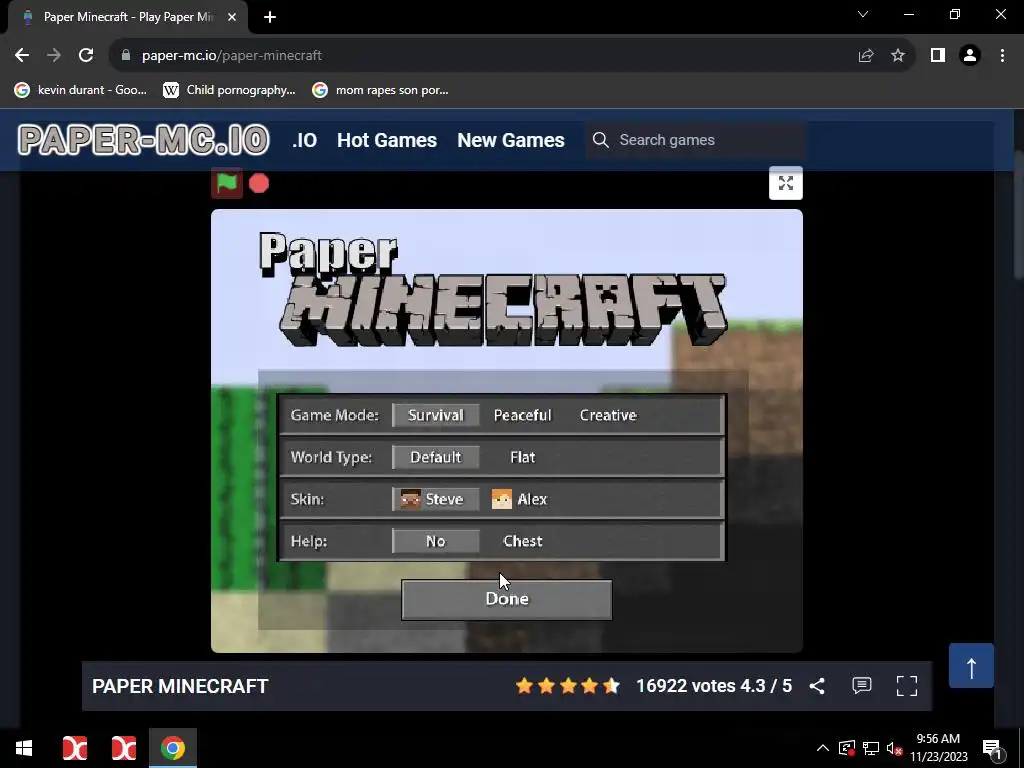Click the fullscreen corners icon in the game bar
This screenshot has width=1024, height=768.
click(x=906, y=686)
